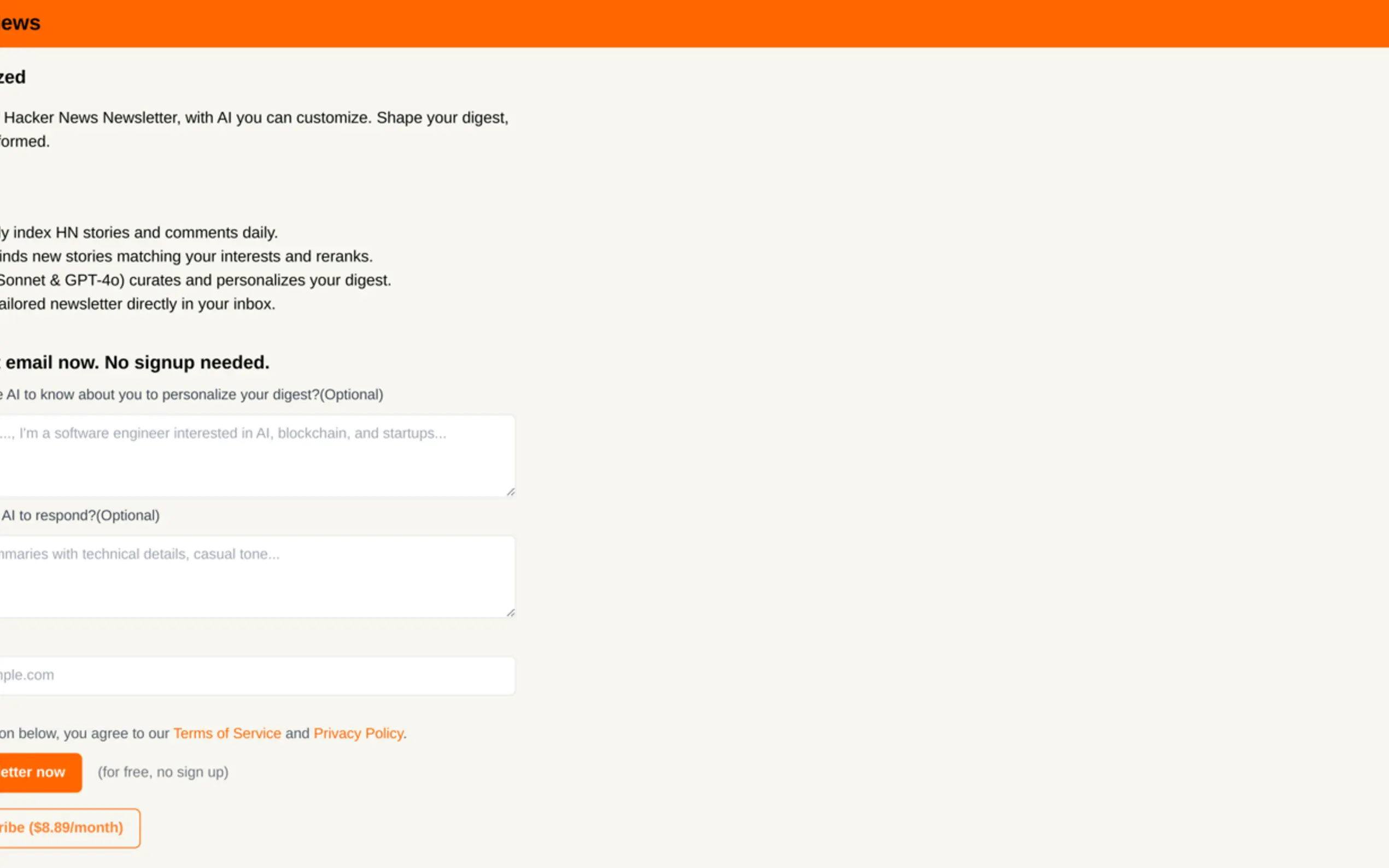The image size is (1389, 868).
Task: Click the '(for free, no sign up)' note
Action: click(x=163, y=772)
